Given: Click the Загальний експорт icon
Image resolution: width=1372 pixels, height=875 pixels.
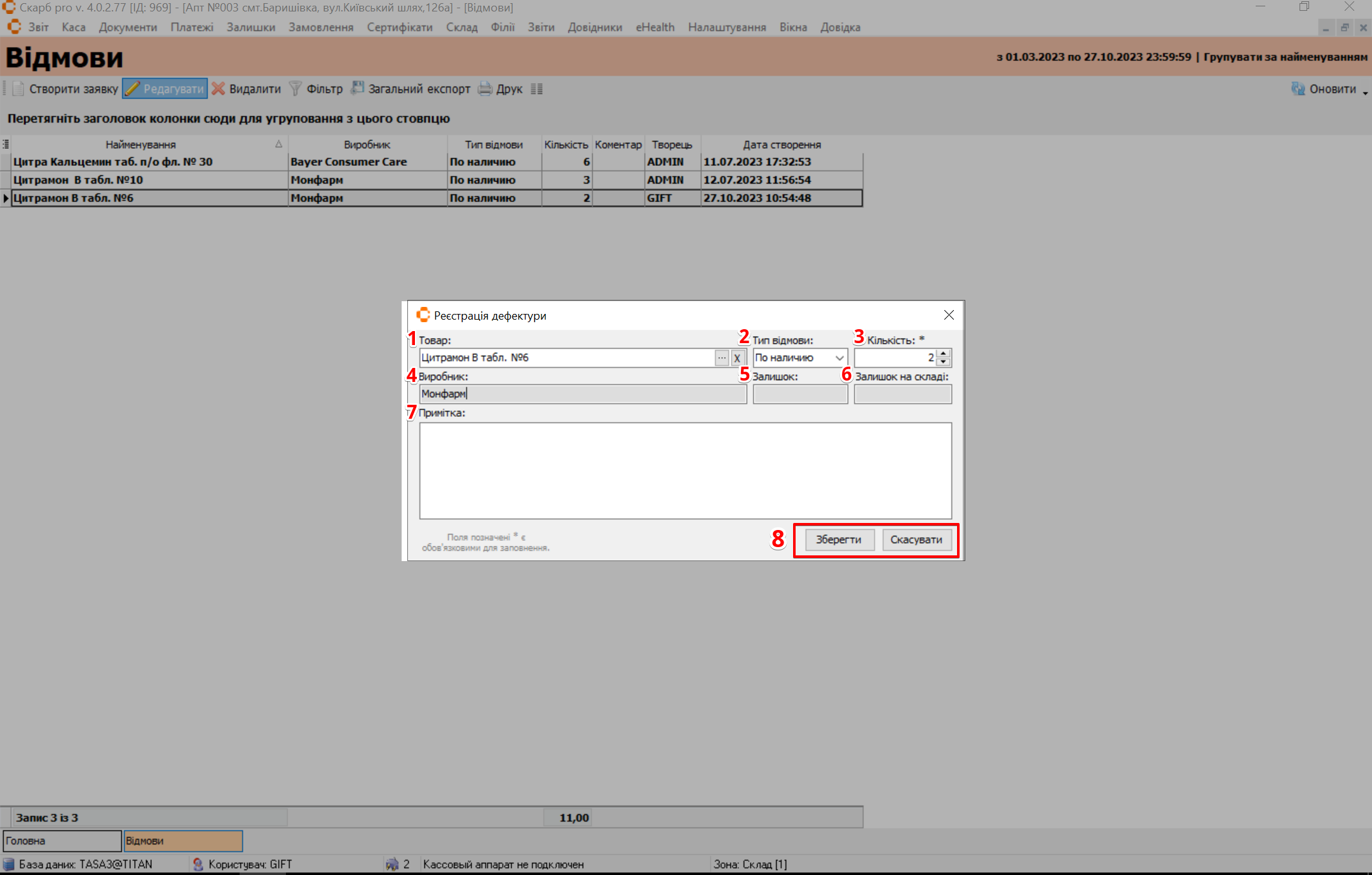Looking at the screenshot, I should click(x=358, y=88).
